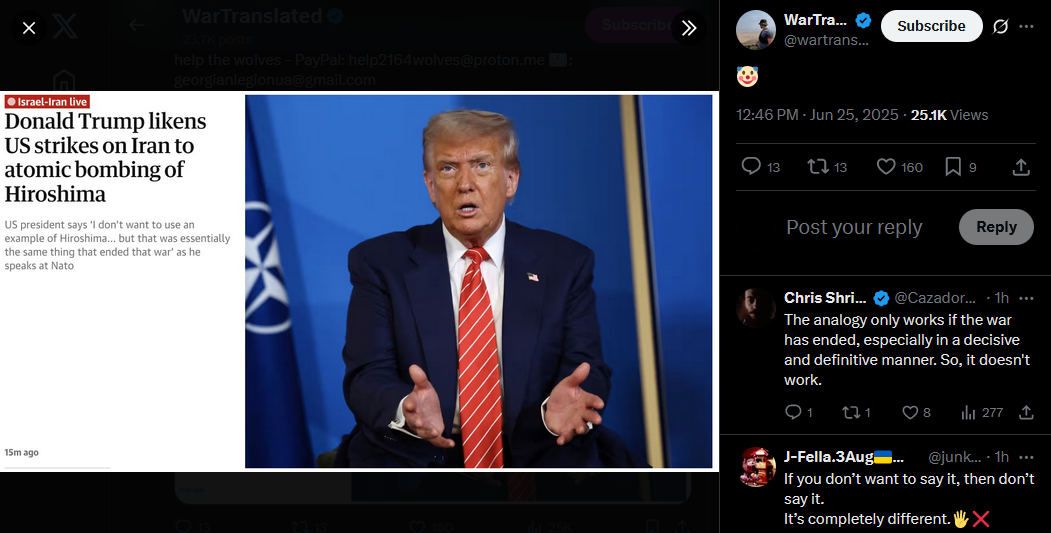1051x533 pixels.
Task: Reply to Chris Shri's comment
Action: pyautogui.click(x=793, y=412)
